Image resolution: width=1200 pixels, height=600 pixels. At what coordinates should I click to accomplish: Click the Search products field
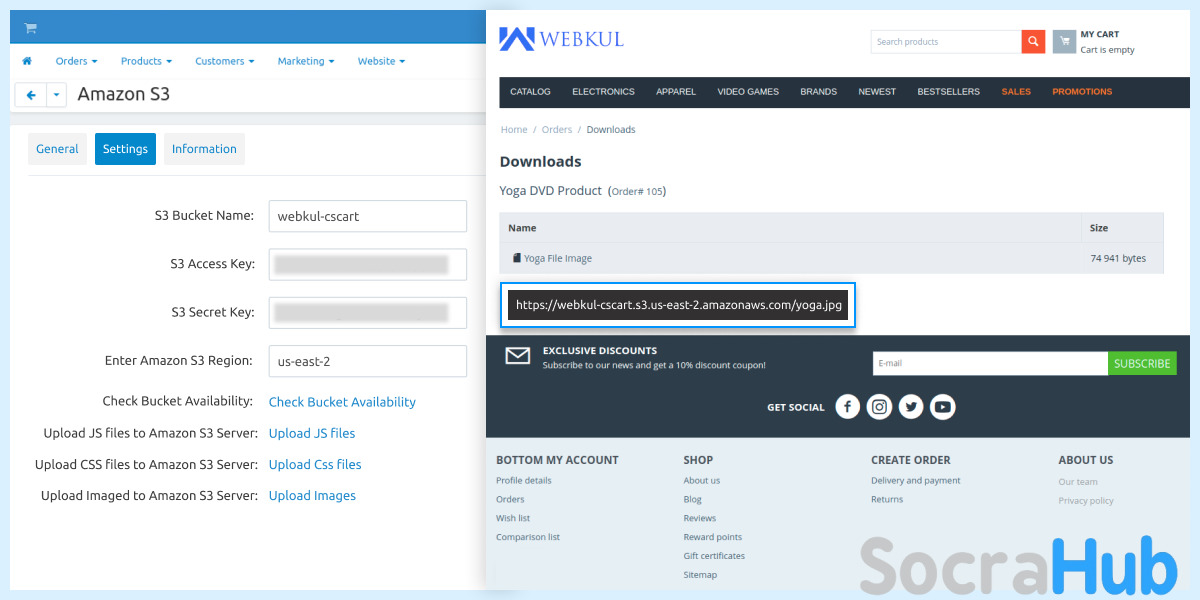(946, 42)
